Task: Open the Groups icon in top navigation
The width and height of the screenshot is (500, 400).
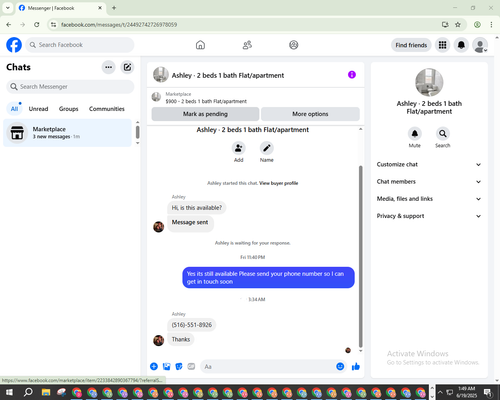Action: [x=294, y=45]
